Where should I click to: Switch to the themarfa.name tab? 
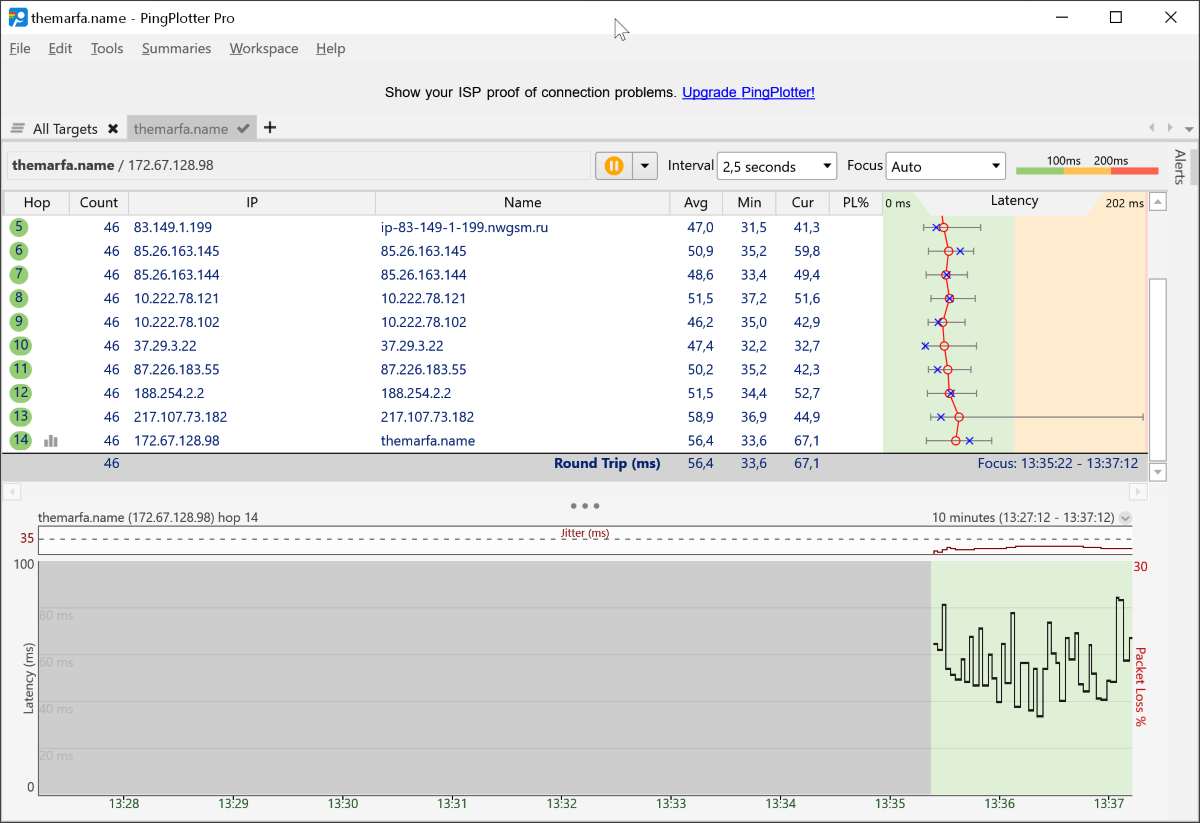191,129
